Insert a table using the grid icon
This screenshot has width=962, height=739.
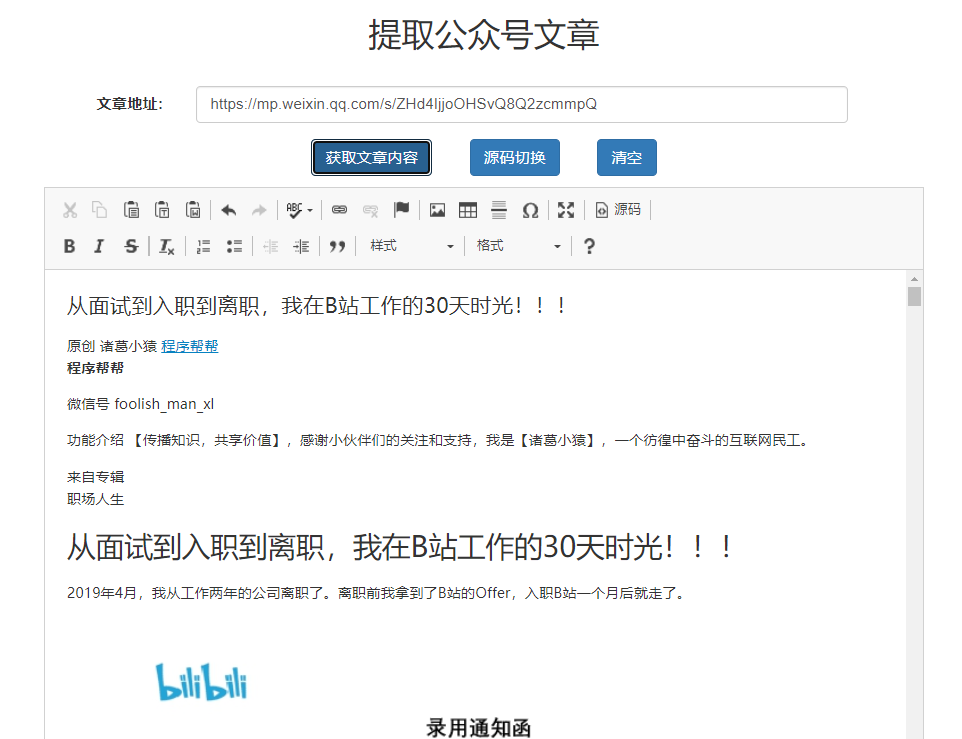(468, 210)
